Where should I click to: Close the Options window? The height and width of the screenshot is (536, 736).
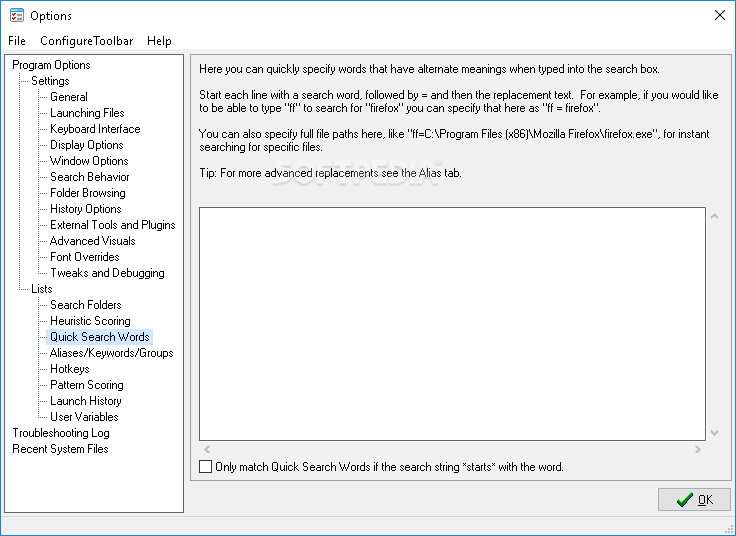pyautogui.click(x=720, y=15)
